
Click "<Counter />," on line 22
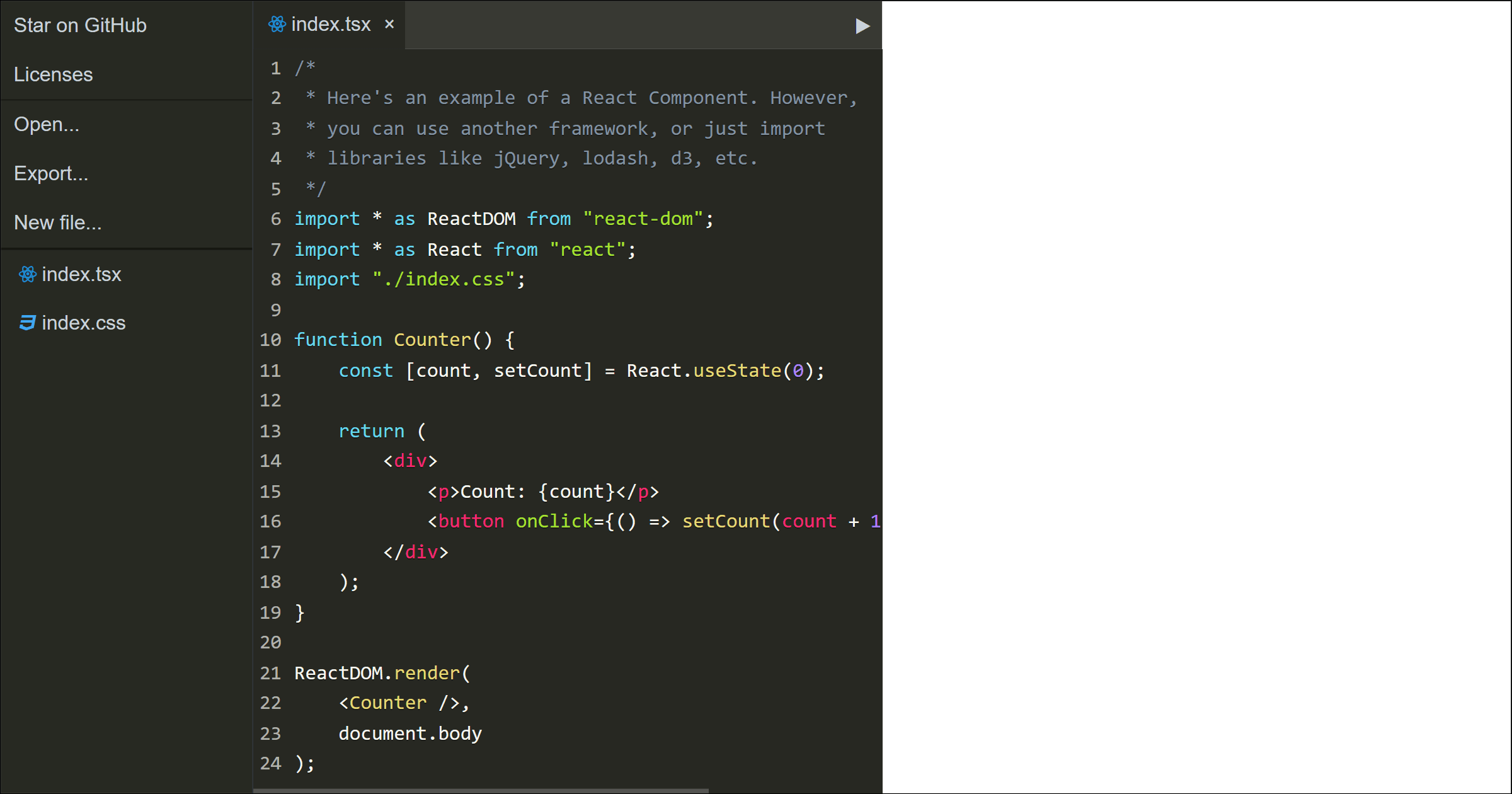coord(404,703)
